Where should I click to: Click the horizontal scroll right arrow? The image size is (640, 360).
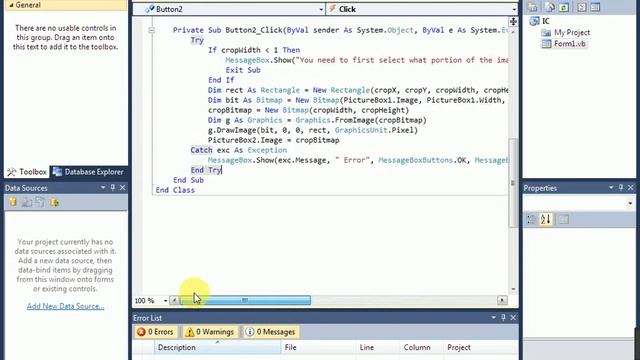502,300
